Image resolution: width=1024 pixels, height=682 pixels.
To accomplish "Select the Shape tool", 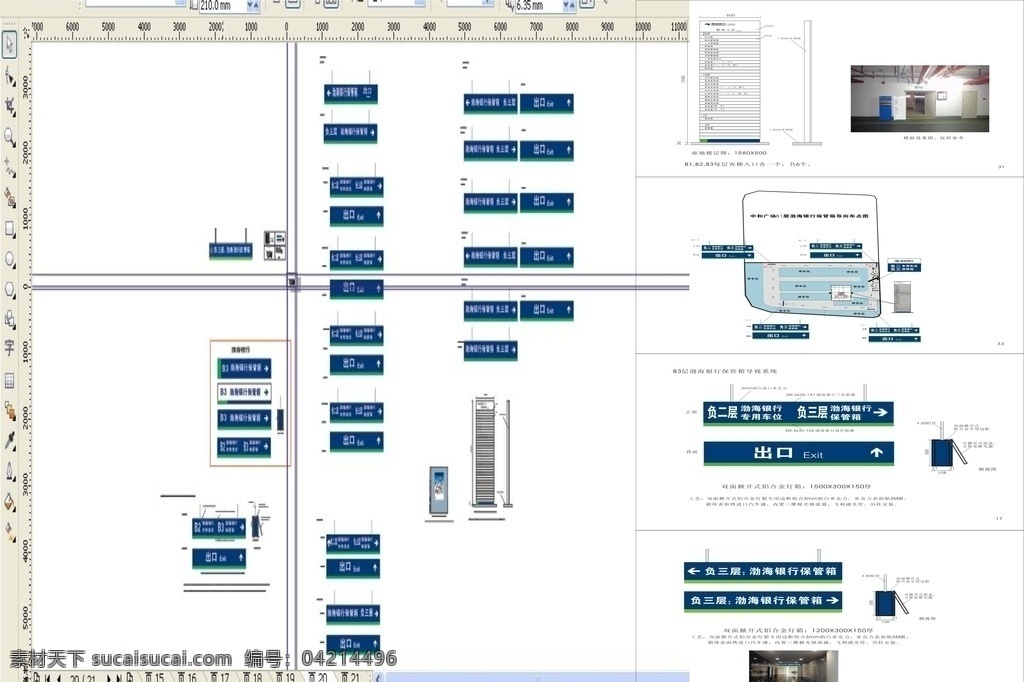I will 9,77.
